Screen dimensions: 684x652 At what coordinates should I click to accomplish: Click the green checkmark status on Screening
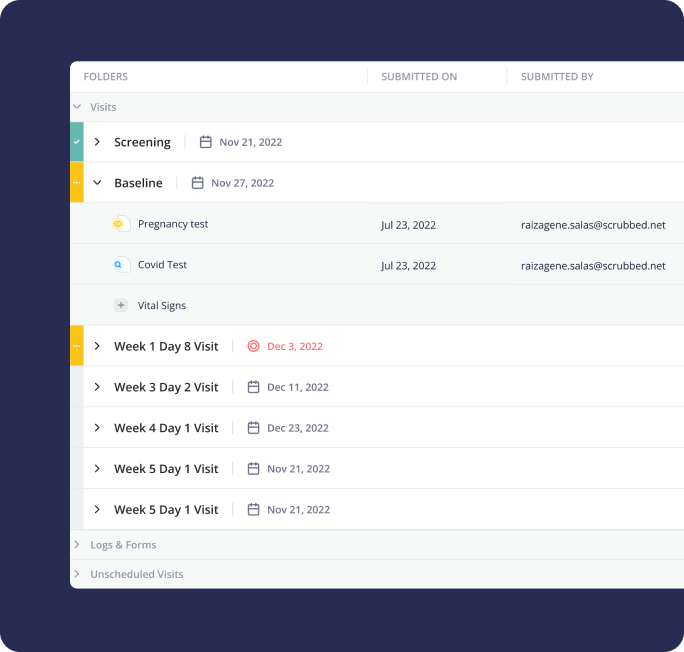[77, 142]
